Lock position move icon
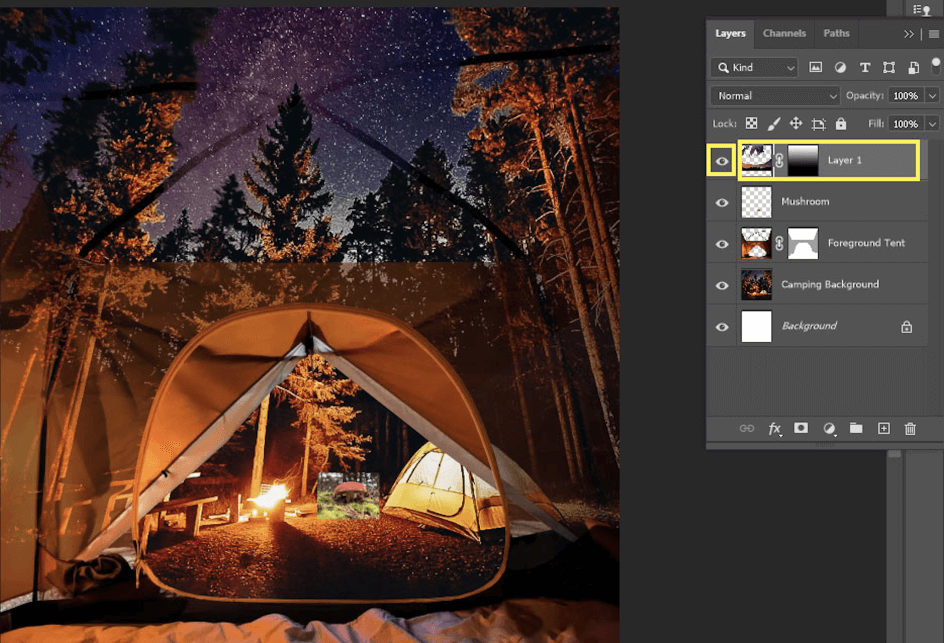944x643 pixels. [x=796, y=123]
